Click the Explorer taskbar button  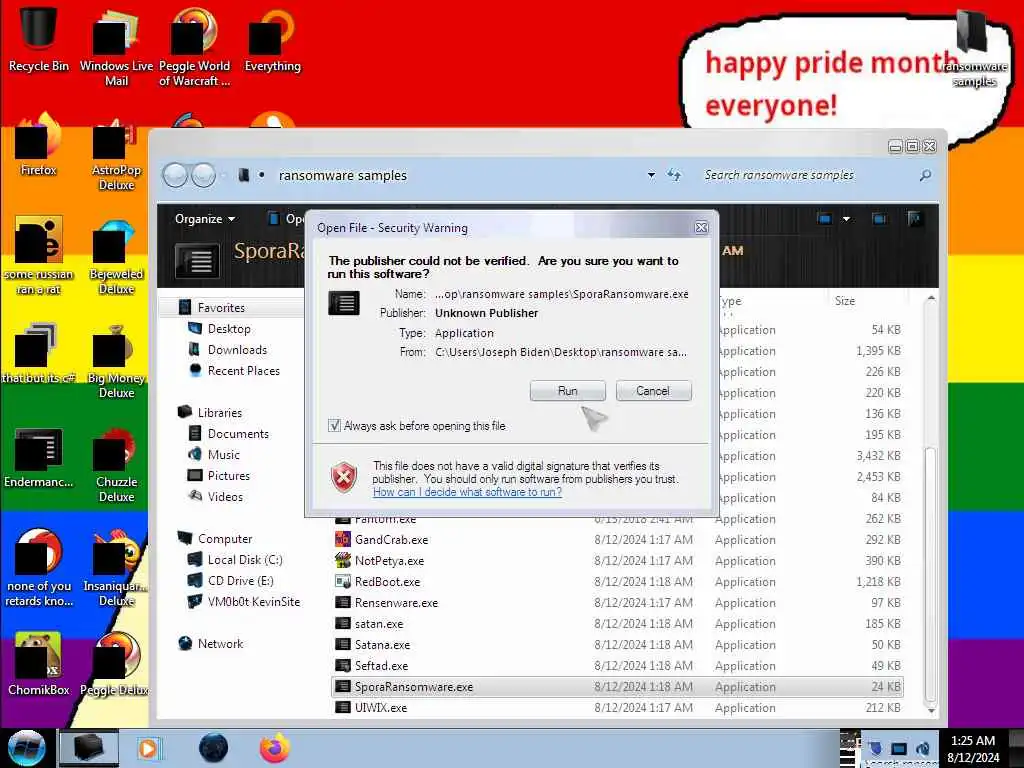89,748
